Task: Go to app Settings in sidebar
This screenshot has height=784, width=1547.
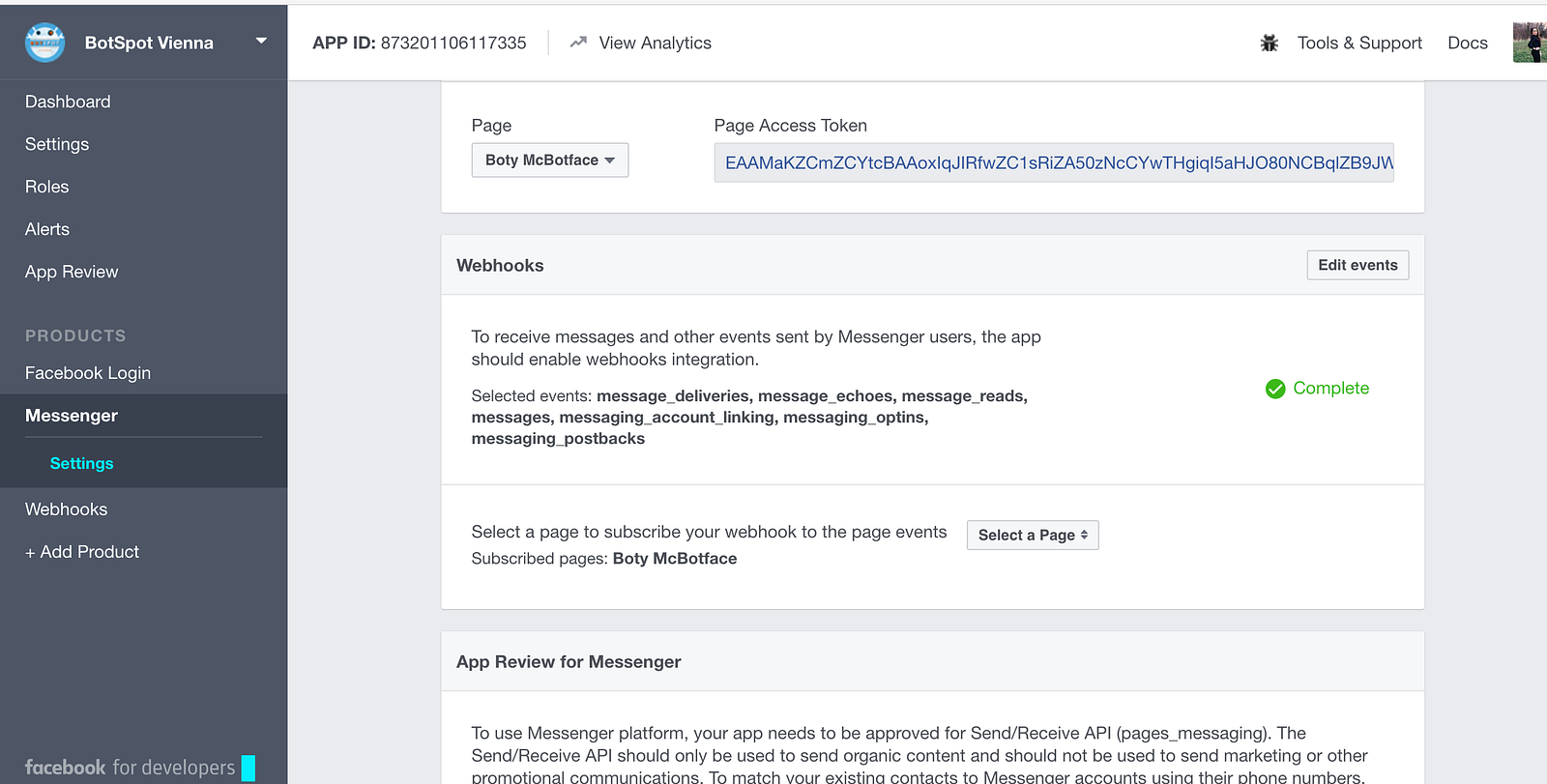Action: tap(57, 144)
